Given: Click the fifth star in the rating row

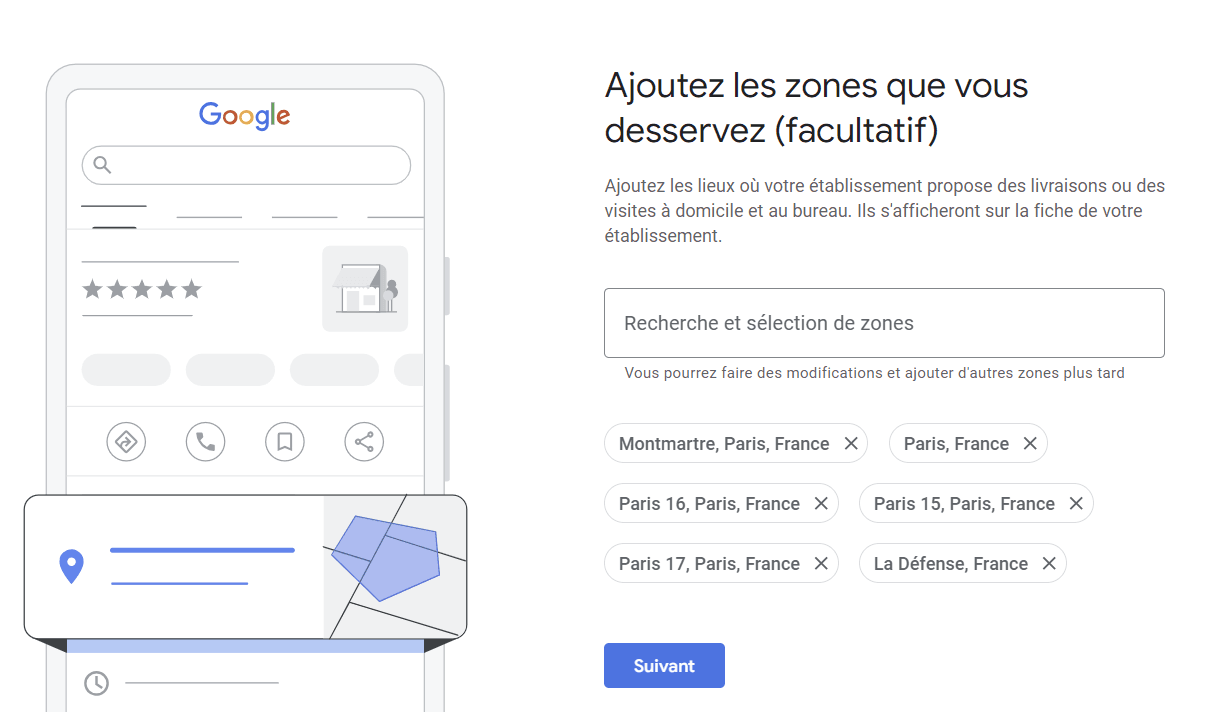Looking at the screenshot, I should [x=192, y=289].
